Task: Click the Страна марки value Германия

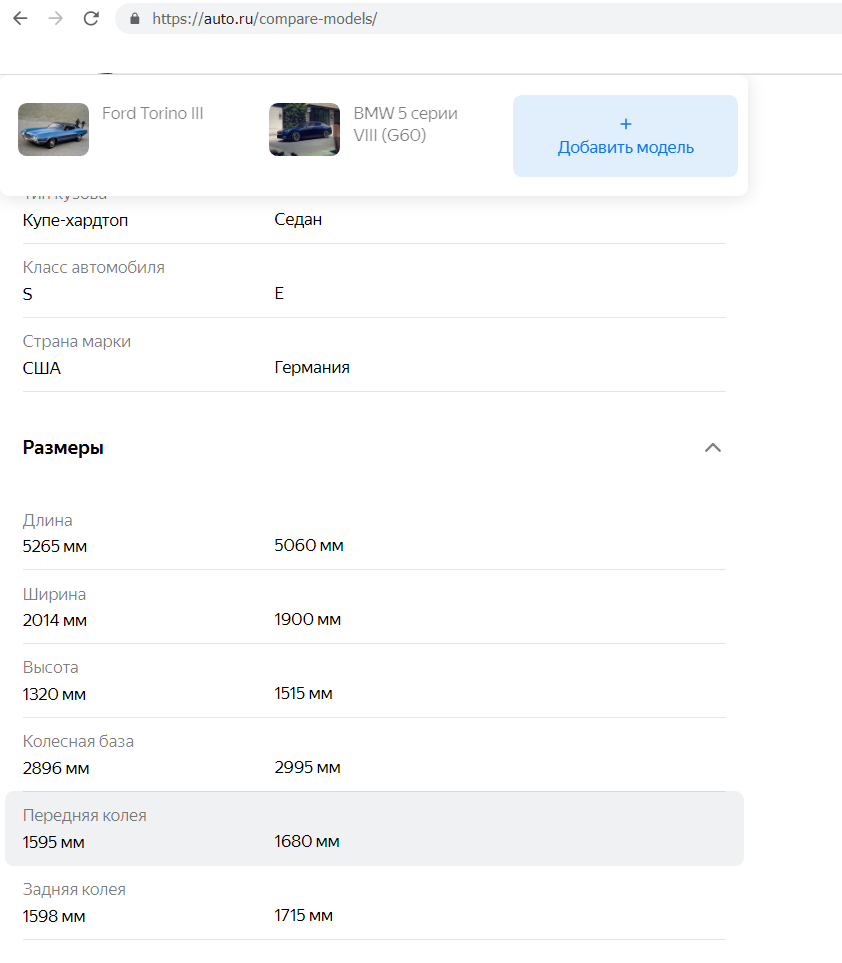Action: [312, 368]
